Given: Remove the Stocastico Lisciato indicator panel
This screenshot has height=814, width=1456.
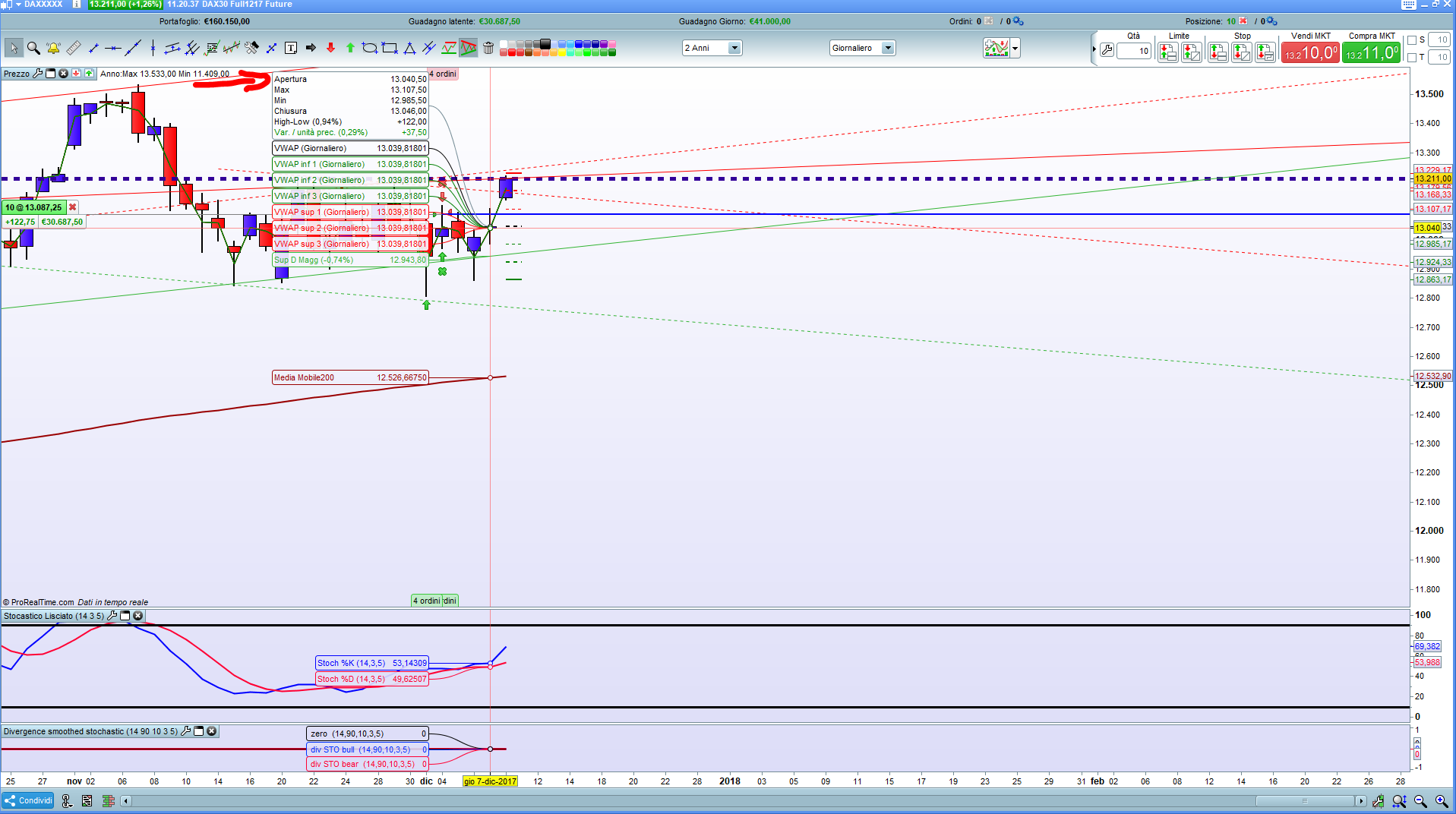Looking at the screenshot, I should tap(138, 616).
